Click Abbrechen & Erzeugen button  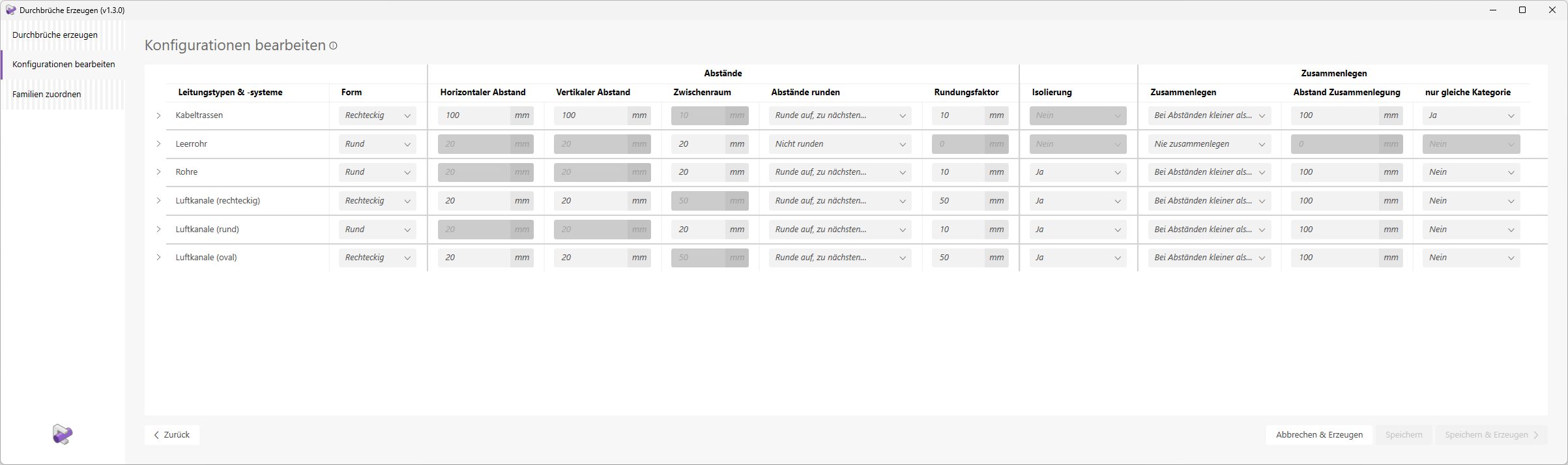(1319, 434)
